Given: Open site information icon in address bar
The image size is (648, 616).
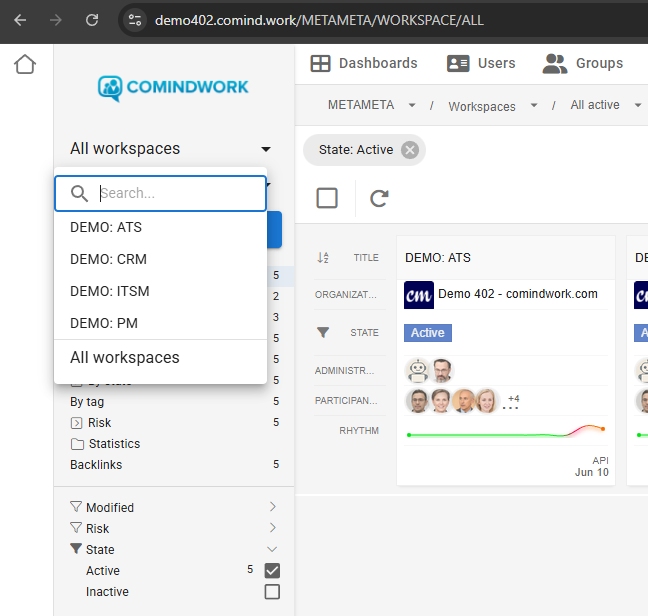Looking at the screenshot, I should 135,20.
